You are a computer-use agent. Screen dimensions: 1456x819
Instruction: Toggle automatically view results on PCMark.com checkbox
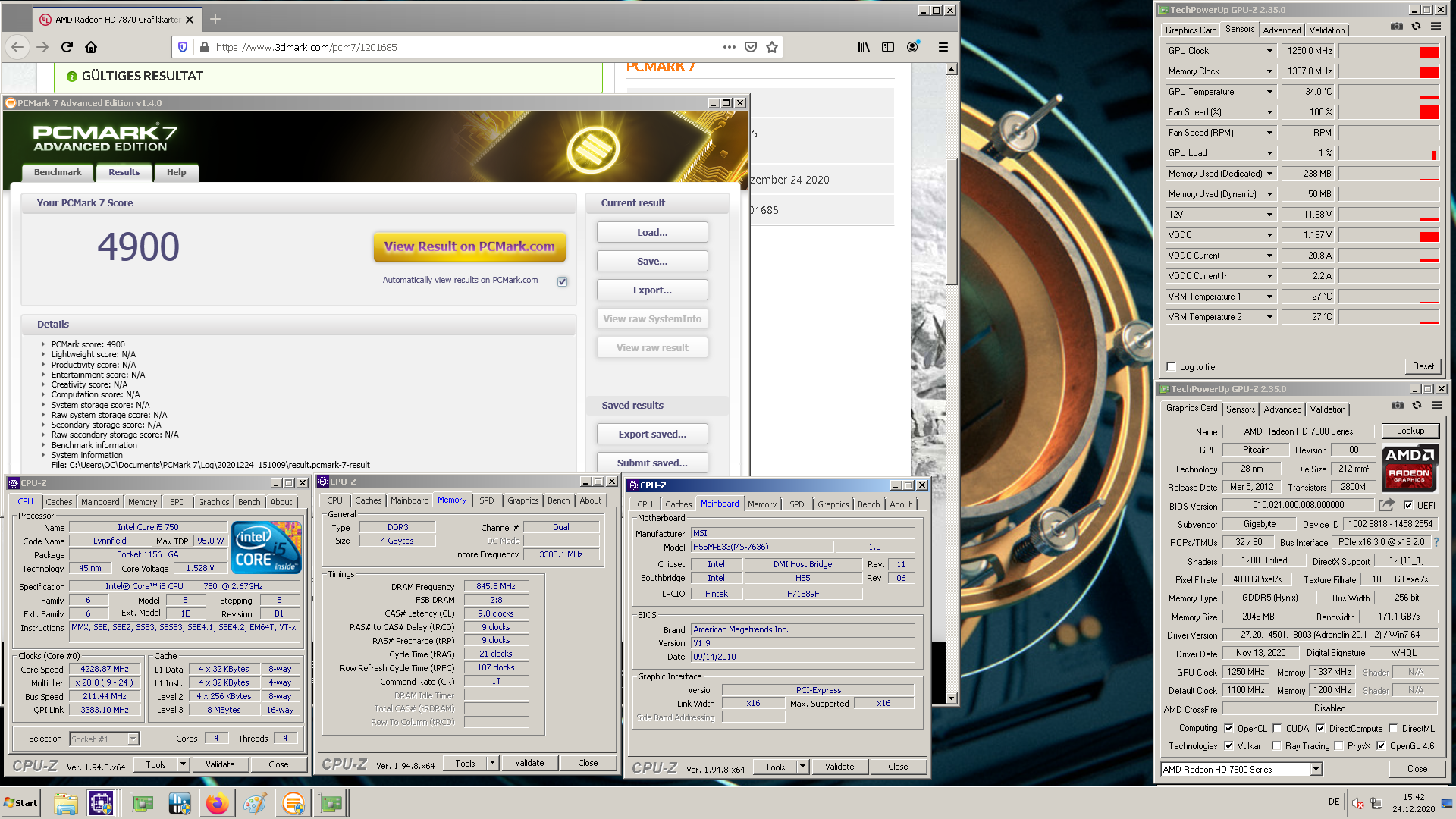click(x=563, y=281)
